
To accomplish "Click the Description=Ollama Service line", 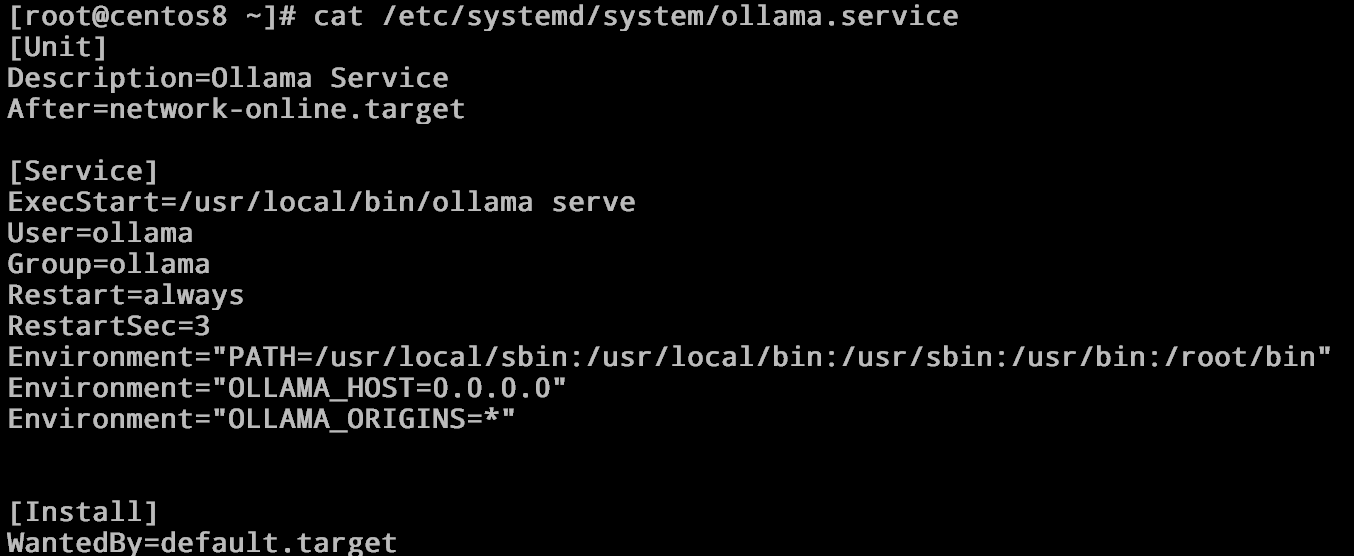I will coord(228,78).
